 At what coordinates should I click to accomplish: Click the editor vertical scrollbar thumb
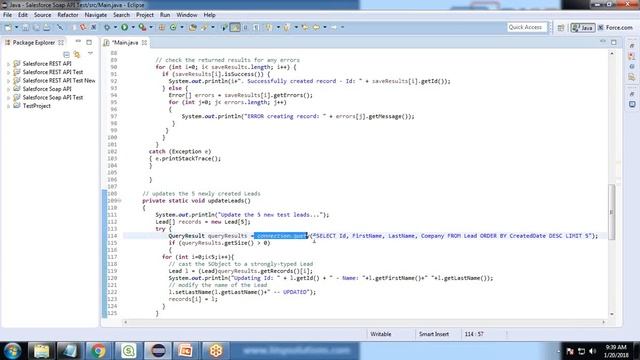coord(611,212)
